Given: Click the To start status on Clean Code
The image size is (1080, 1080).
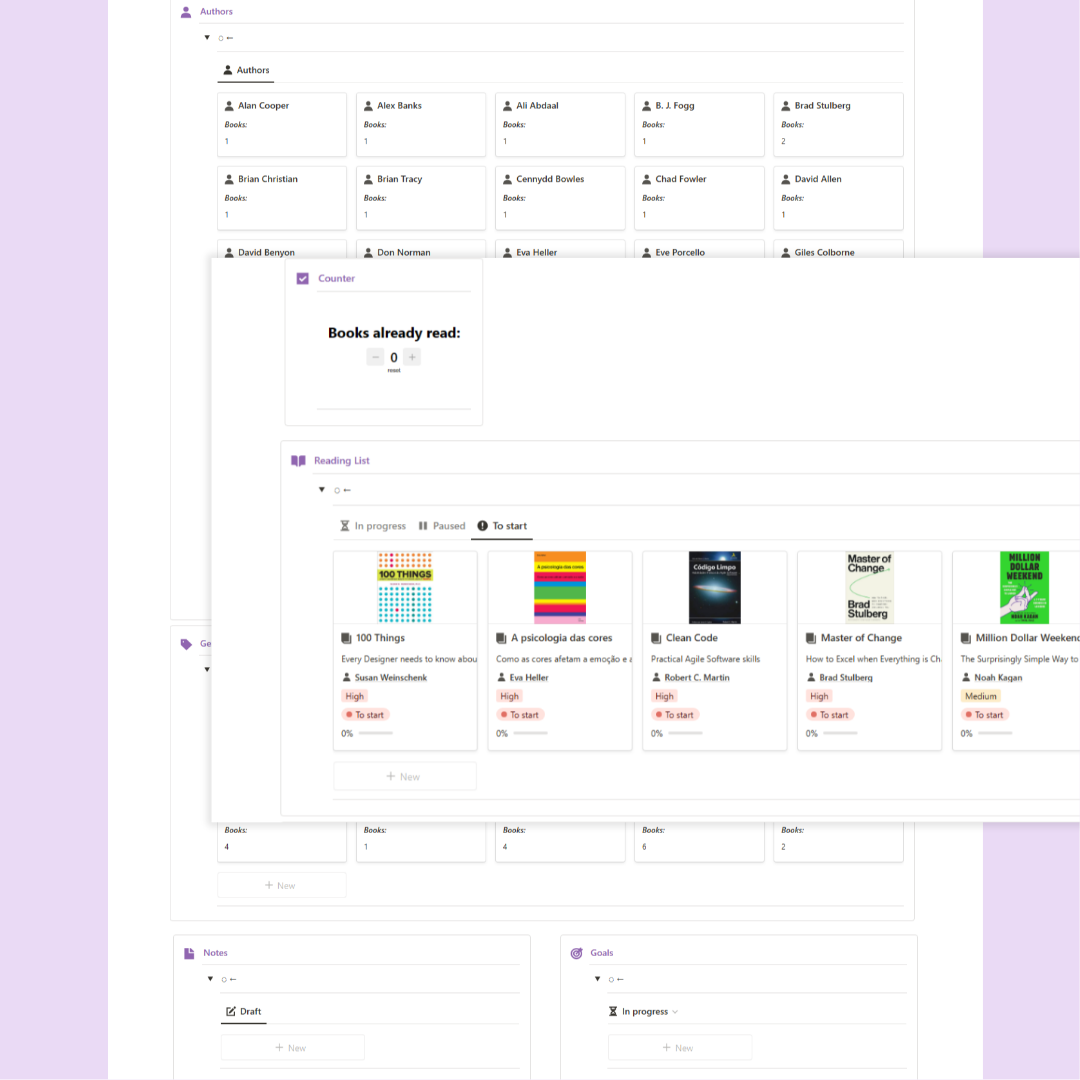Looking at the screenshot, I should (676, 715).
